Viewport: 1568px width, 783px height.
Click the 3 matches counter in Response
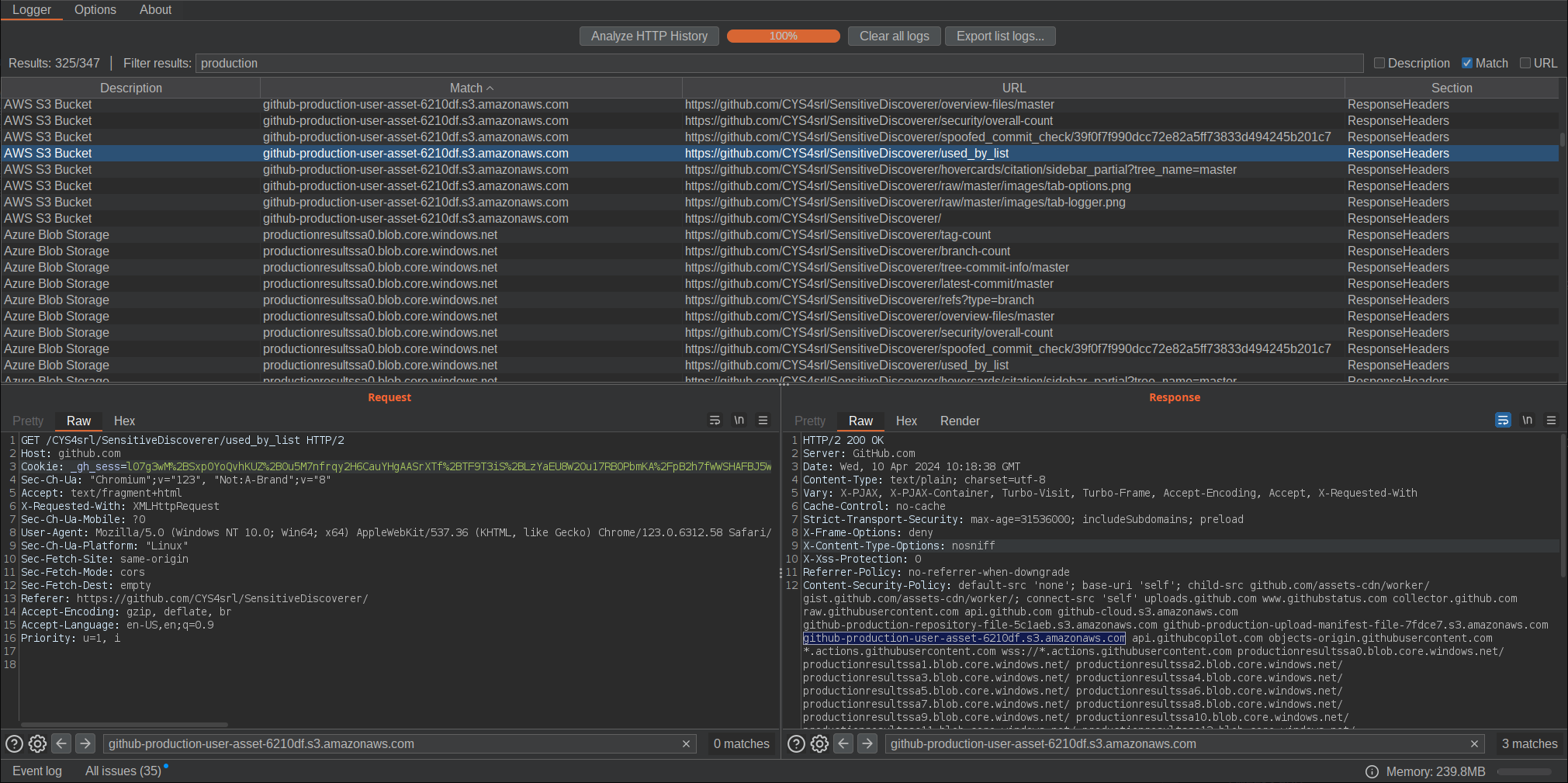point(1529,744)
